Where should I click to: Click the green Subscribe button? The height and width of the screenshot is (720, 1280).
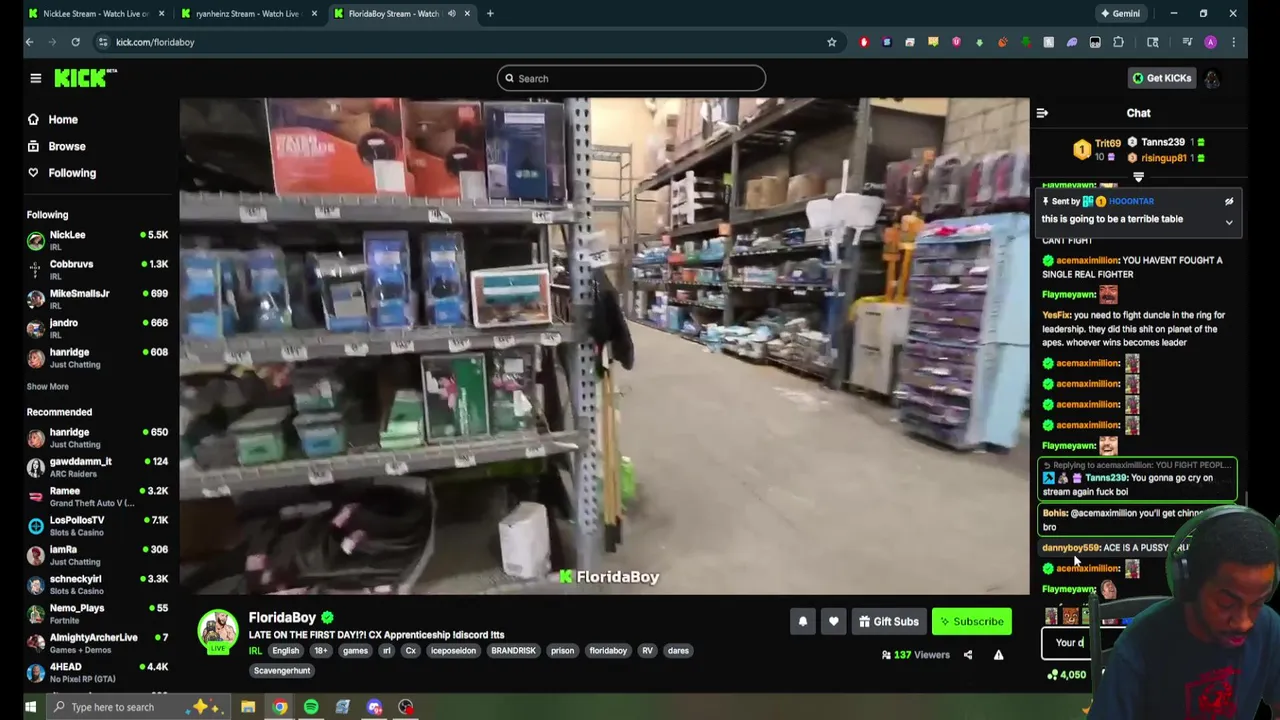971,621
